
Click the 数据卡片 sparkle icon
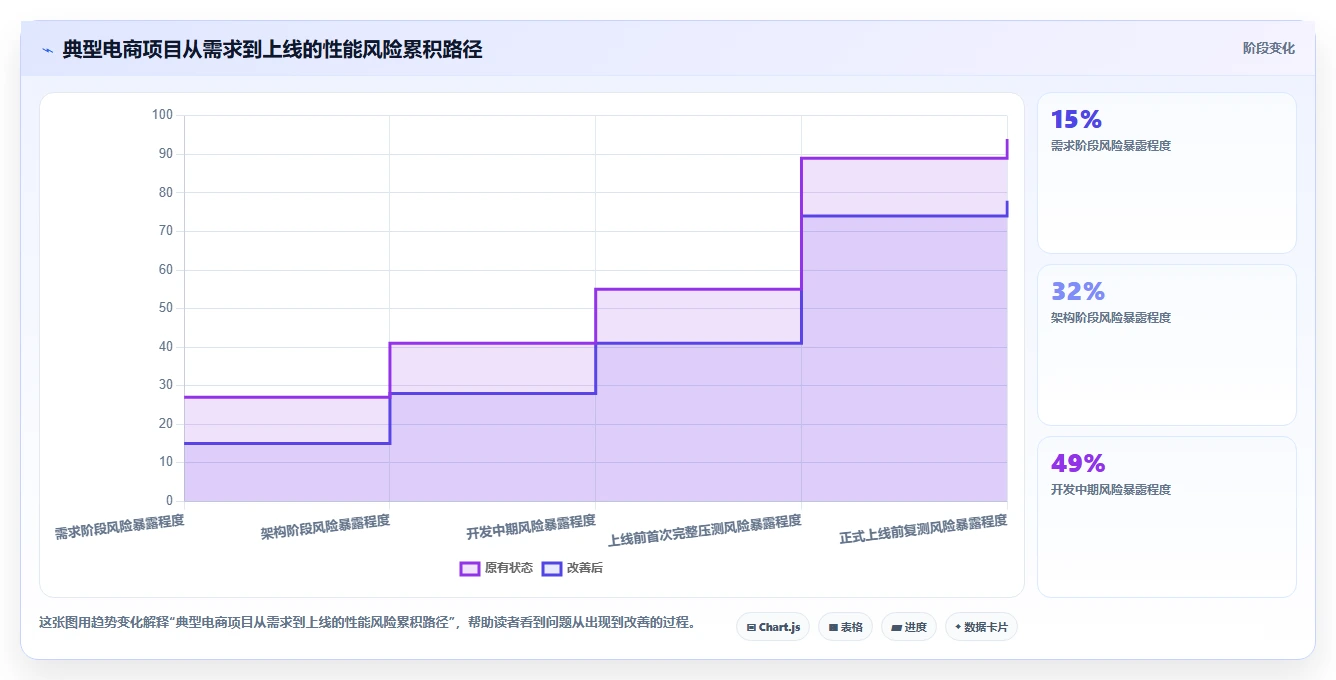coord(958,627)
